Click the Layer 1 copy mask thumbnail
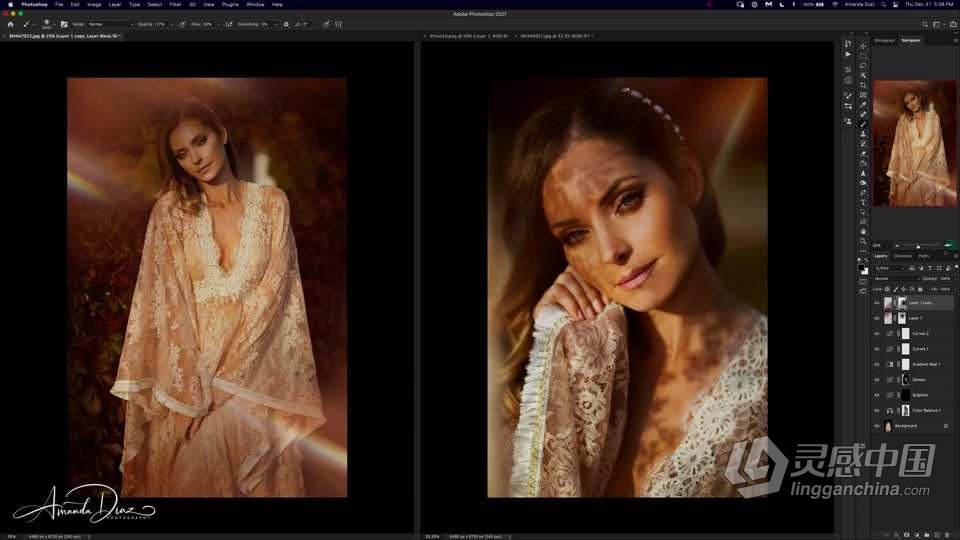This screenshot has width=960, height=540. click(x=901, y=302)
